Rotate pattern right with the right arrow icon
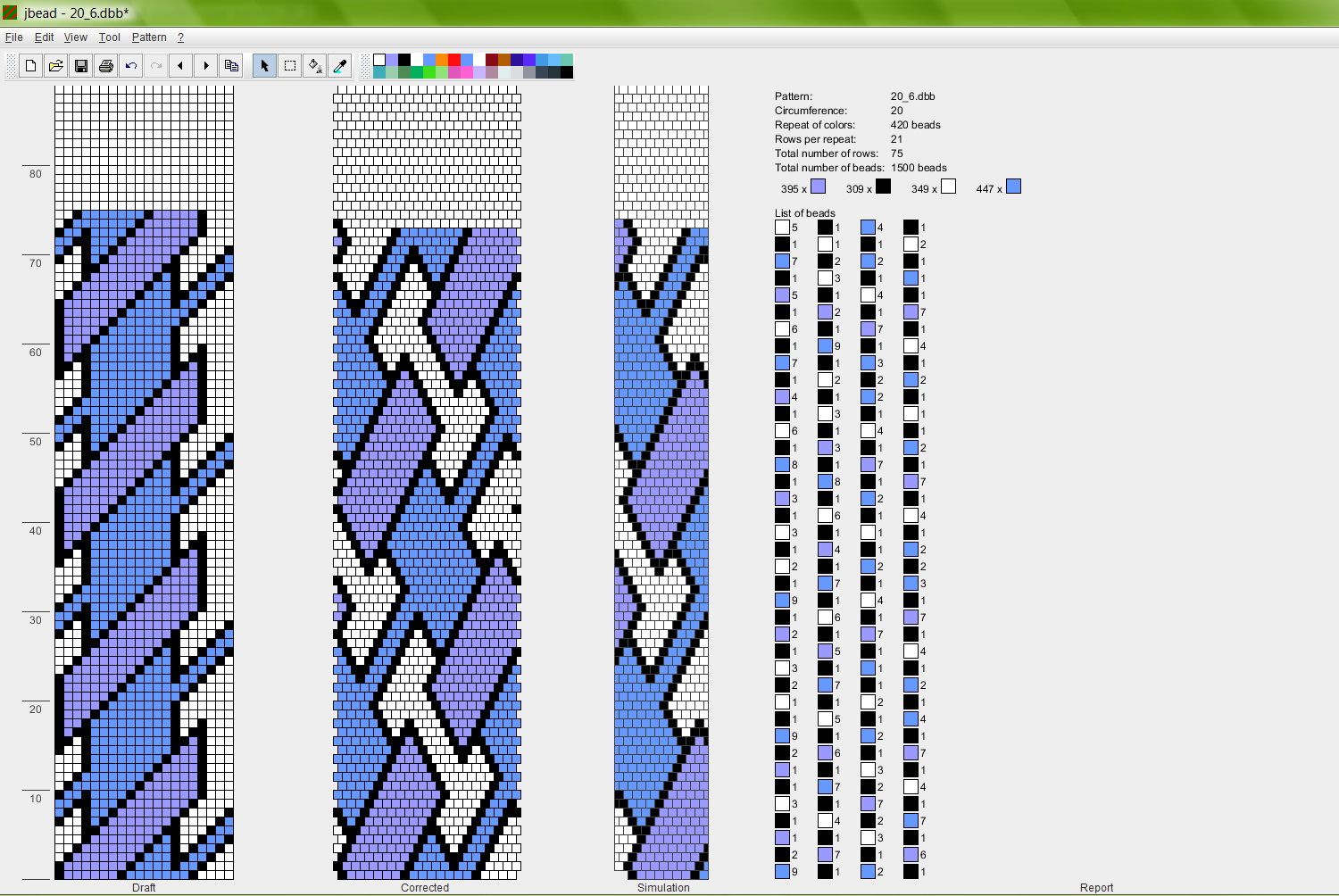 [205, 66]
